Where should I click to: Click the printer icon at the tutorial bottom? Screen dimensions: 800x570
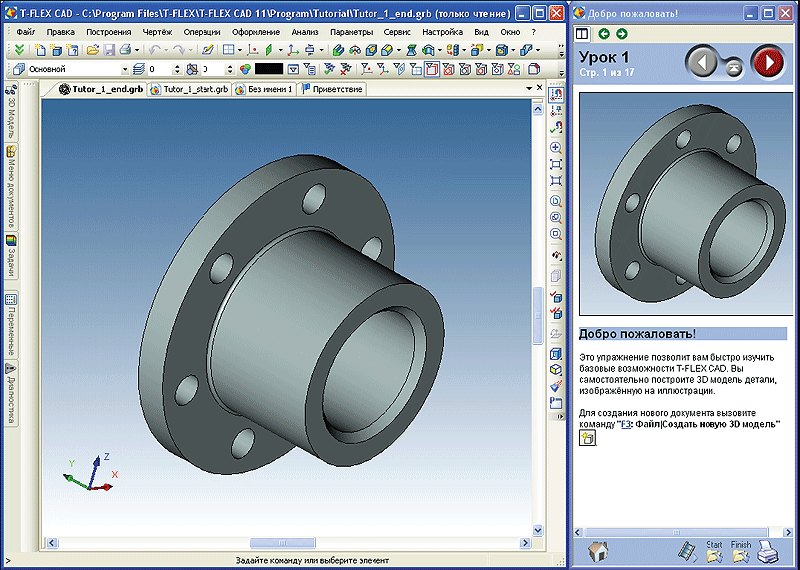coord(769,551)
